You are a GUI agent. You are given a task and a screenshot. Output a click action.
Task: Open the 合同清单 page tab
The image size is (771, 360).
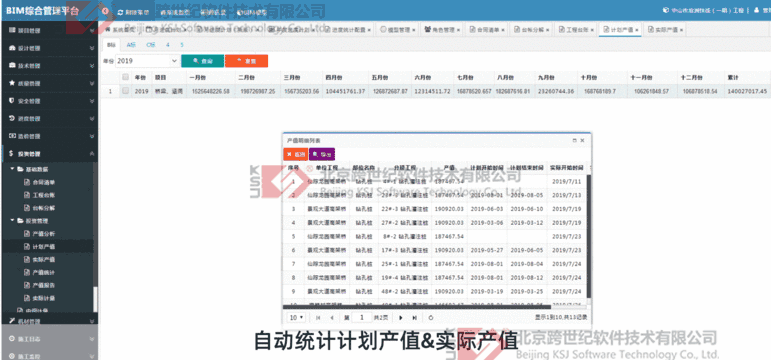tap(486, 30)
